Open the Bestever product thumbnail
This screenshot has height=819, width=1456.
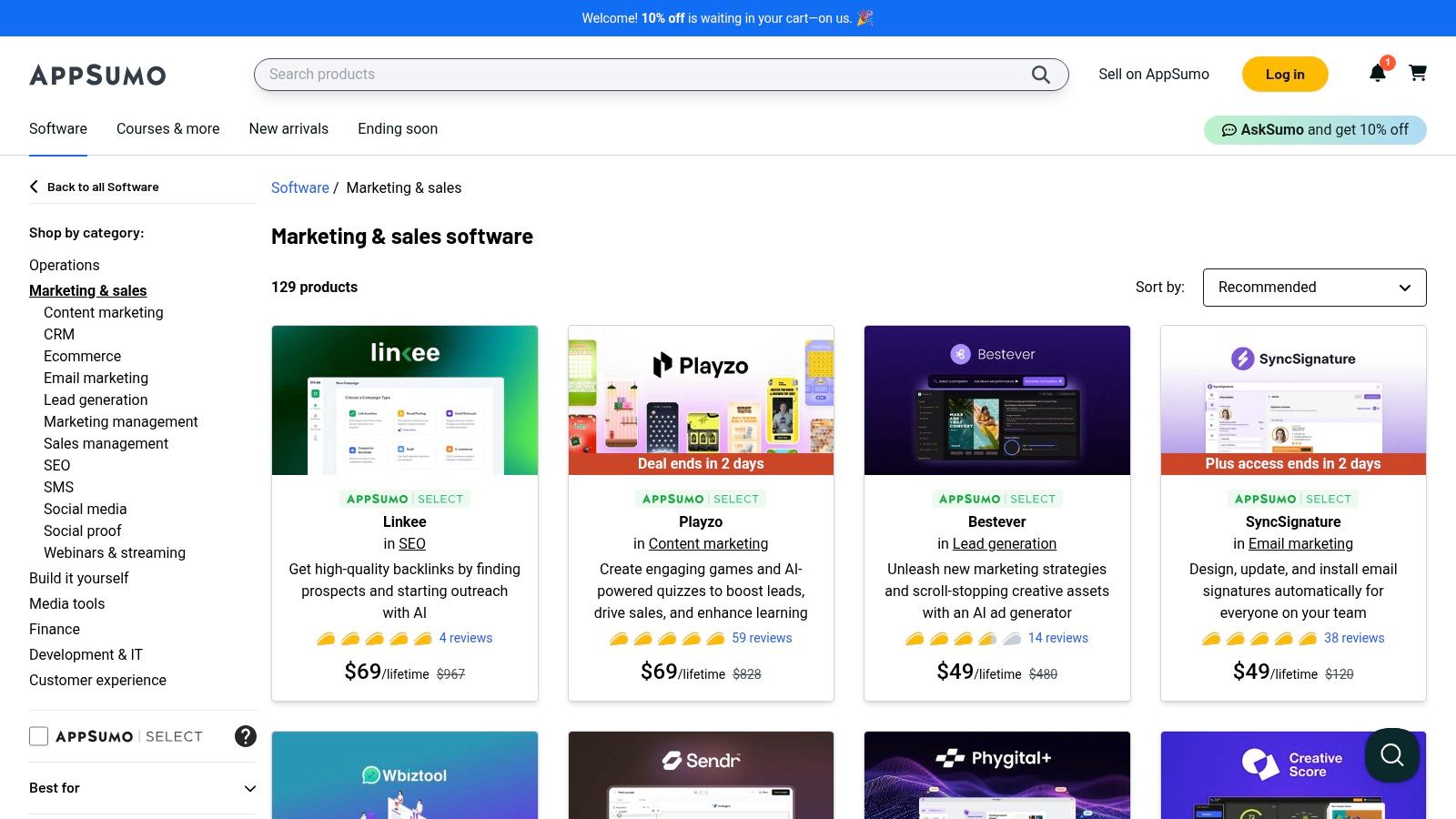click(x=997, y=400)
